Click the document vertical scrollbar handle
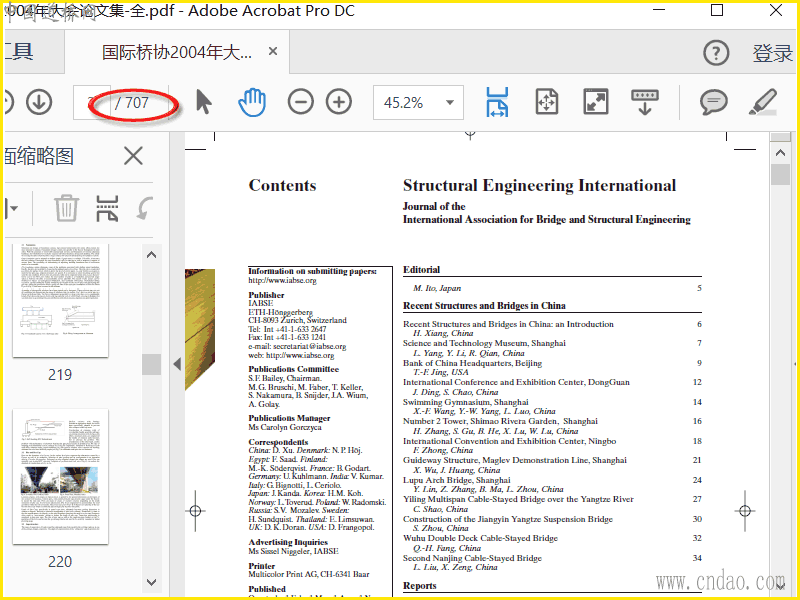 tap(780, 174)
